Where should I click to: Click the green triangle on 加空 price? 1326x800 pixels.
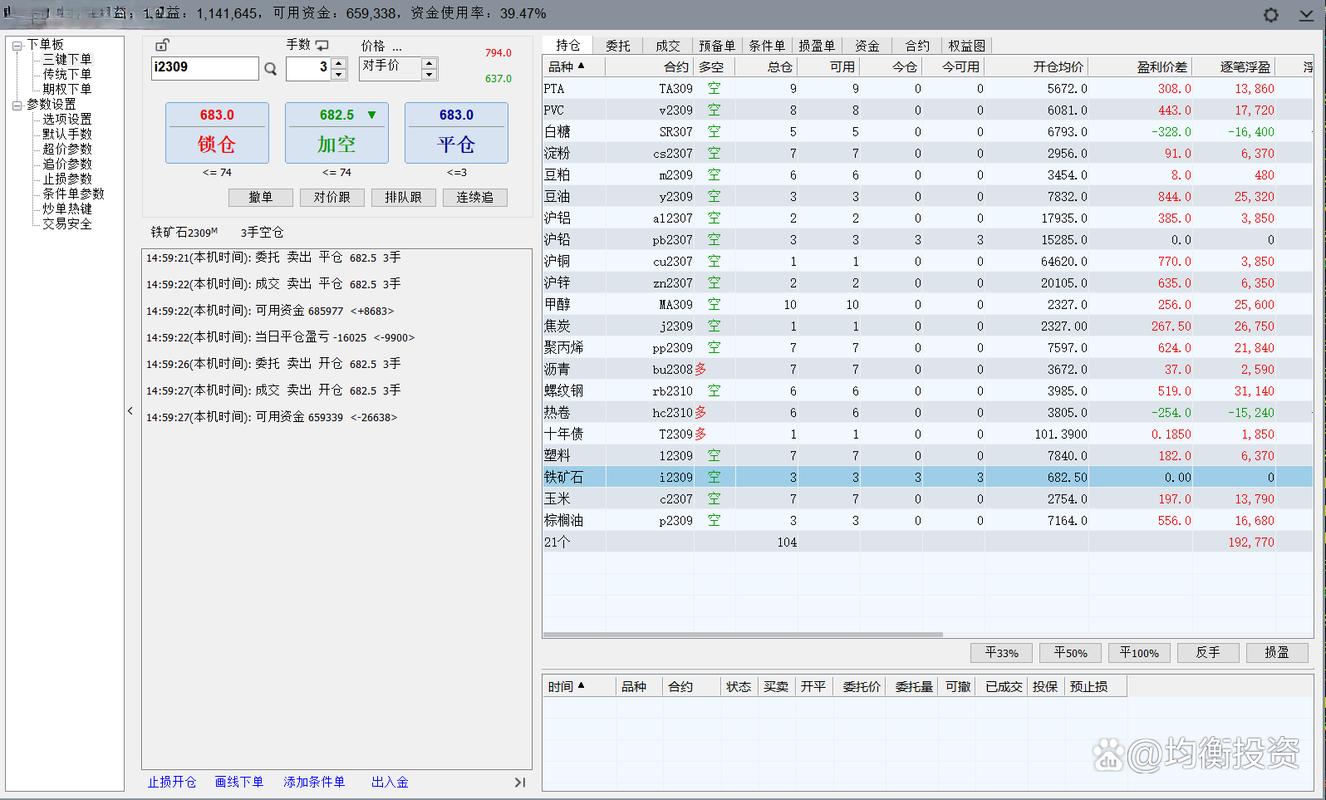pos(372,115)
